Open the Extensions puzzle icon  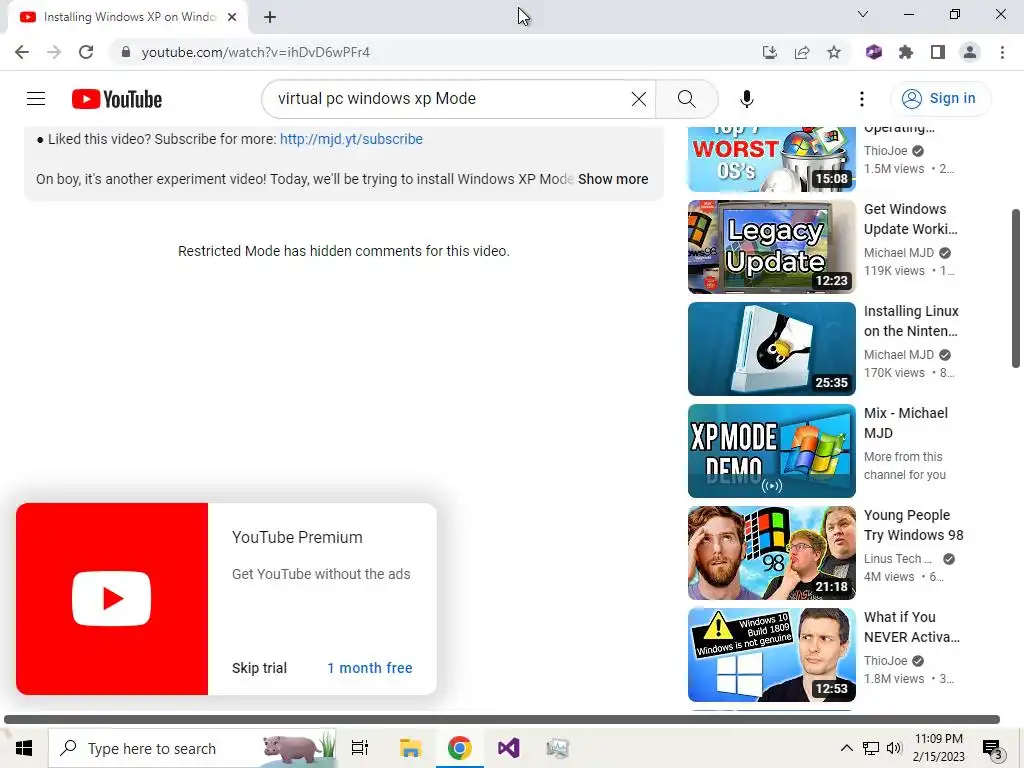click(x=906, y=52)
